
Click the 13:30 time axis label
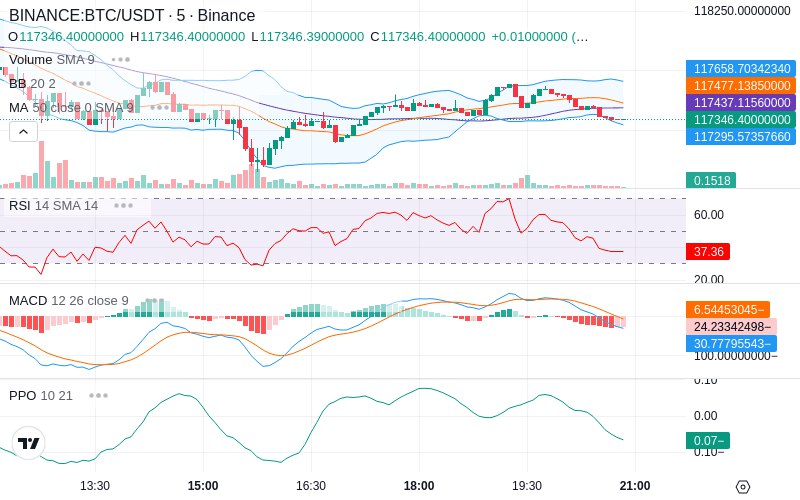click(x=95, y=486)
